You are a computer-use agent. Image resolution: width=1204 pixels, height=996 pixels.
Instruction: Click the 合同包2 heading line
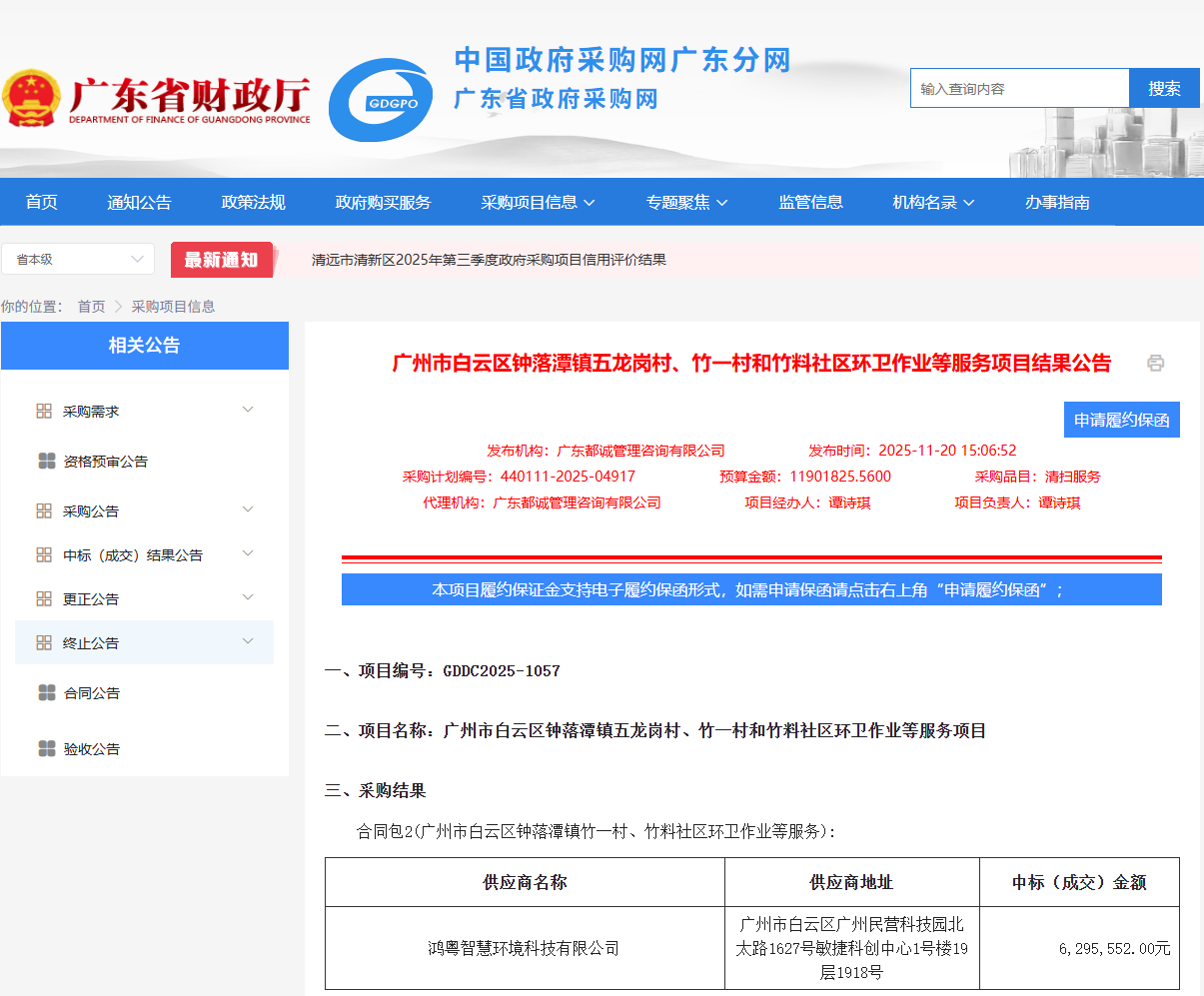(597, 831)
